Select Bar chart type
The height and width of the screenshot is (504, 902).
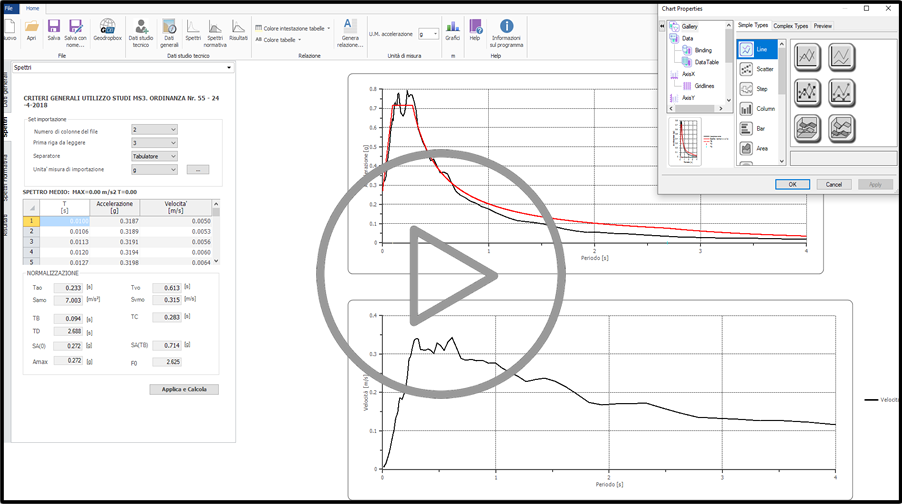(x=757, y=129)
